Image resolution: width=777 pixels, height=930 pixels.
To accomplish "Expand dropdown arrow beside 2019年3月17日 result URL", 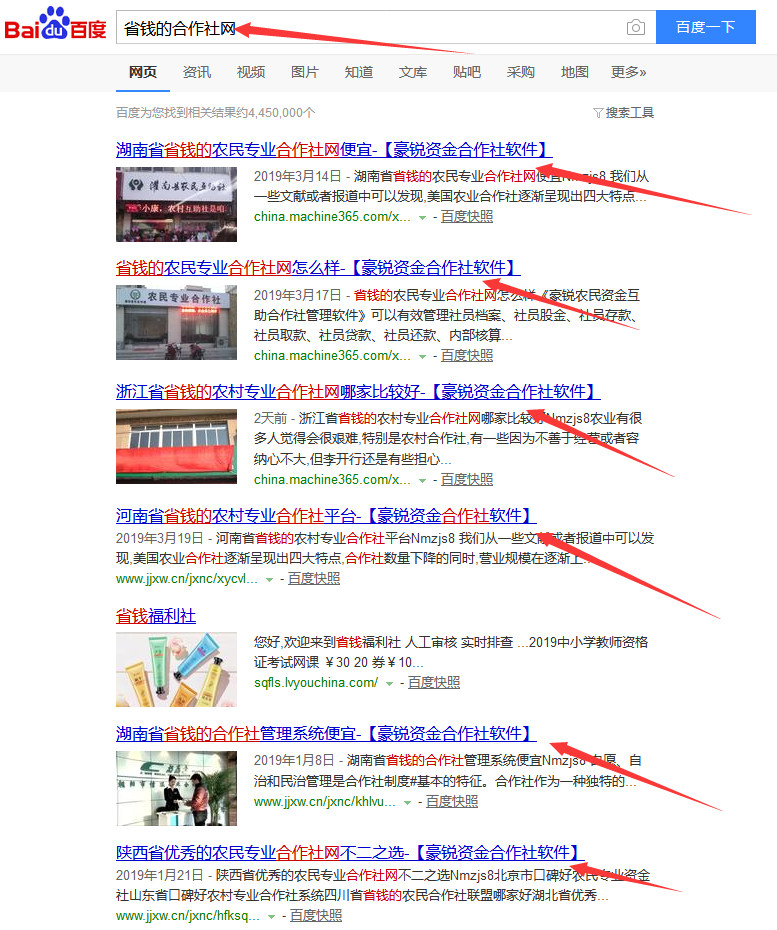I will tap(422, 356).
